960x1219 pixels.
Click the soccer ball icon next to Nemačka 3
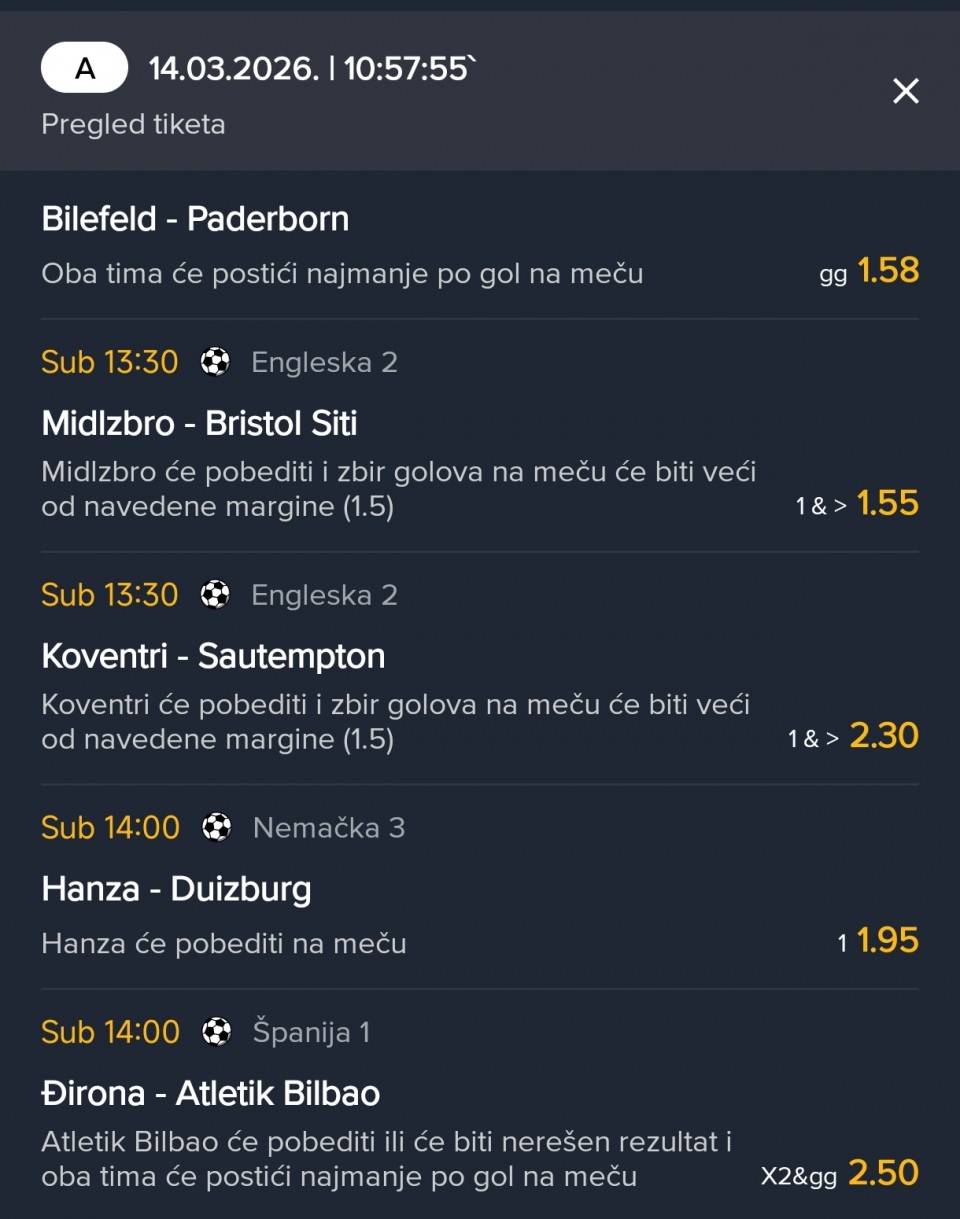tap(216, 828)
